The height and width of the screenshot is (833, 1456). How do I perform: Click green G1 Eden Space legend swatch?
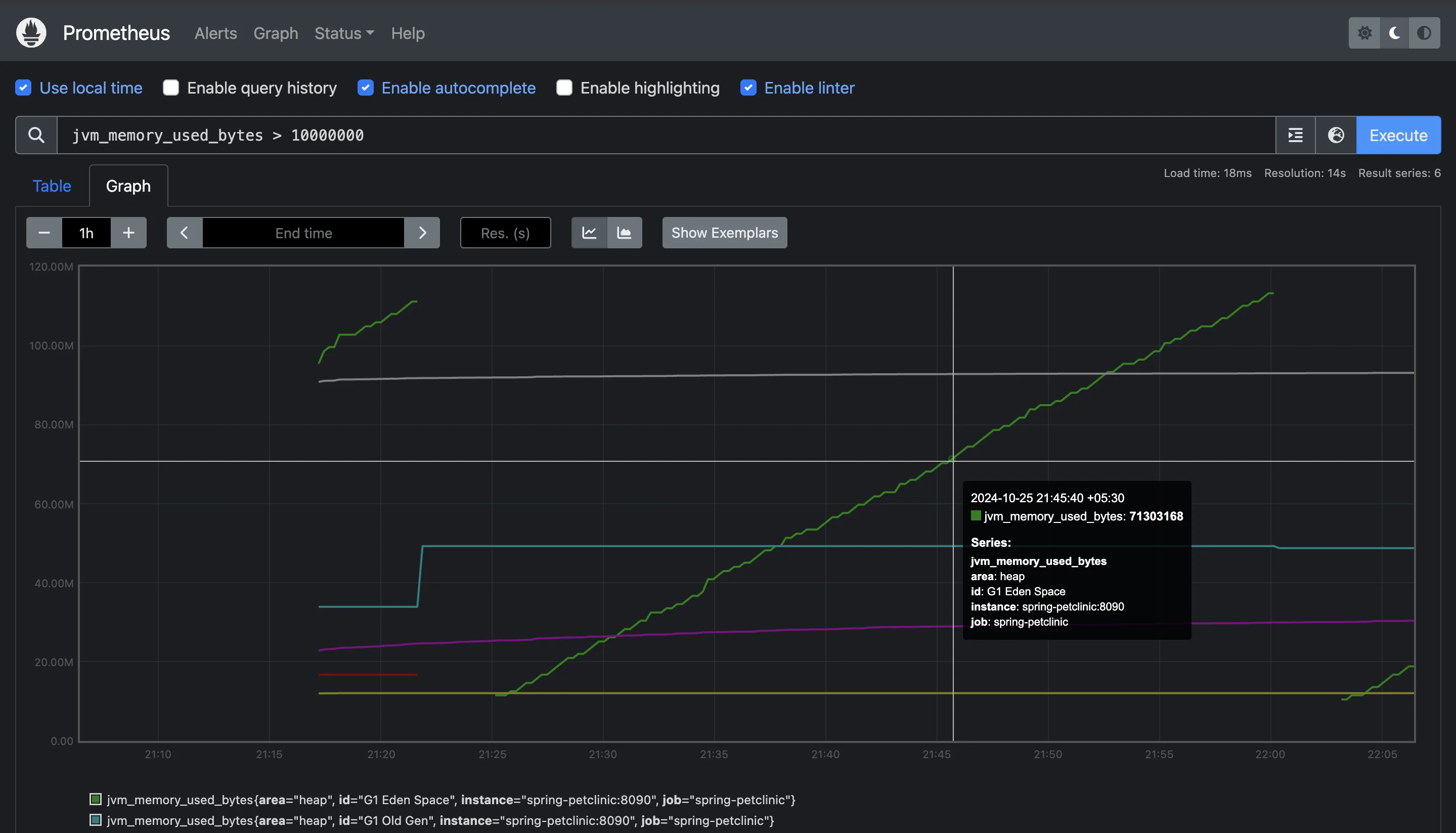[96, 799]
